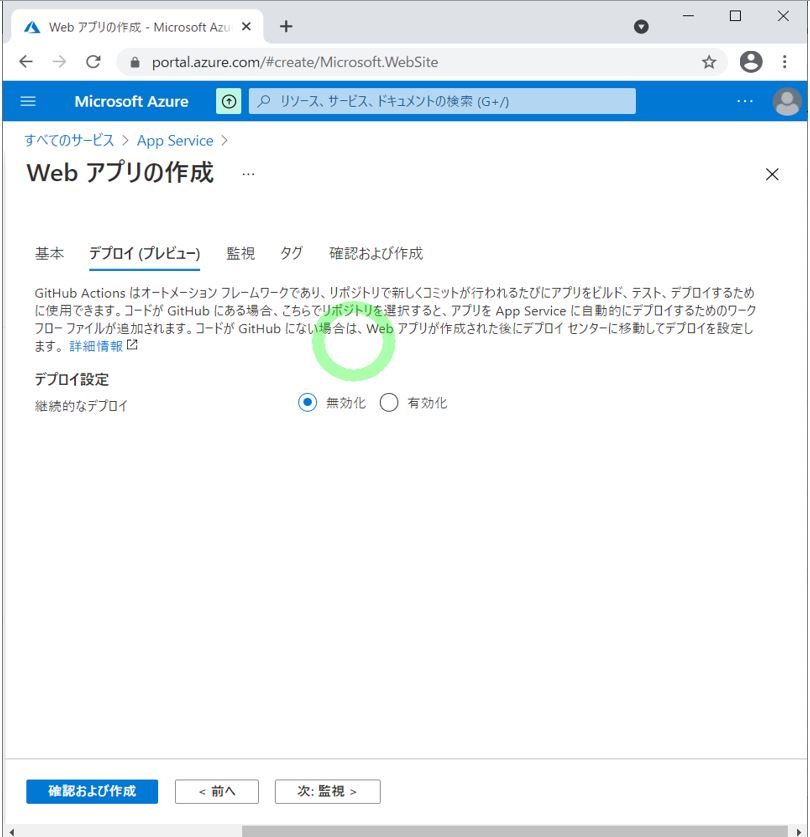Image resolution: width=810 pixels, height=837 pixels.
Task: Click the 次: 監視 > button
Action: click(x=327, y=791)
